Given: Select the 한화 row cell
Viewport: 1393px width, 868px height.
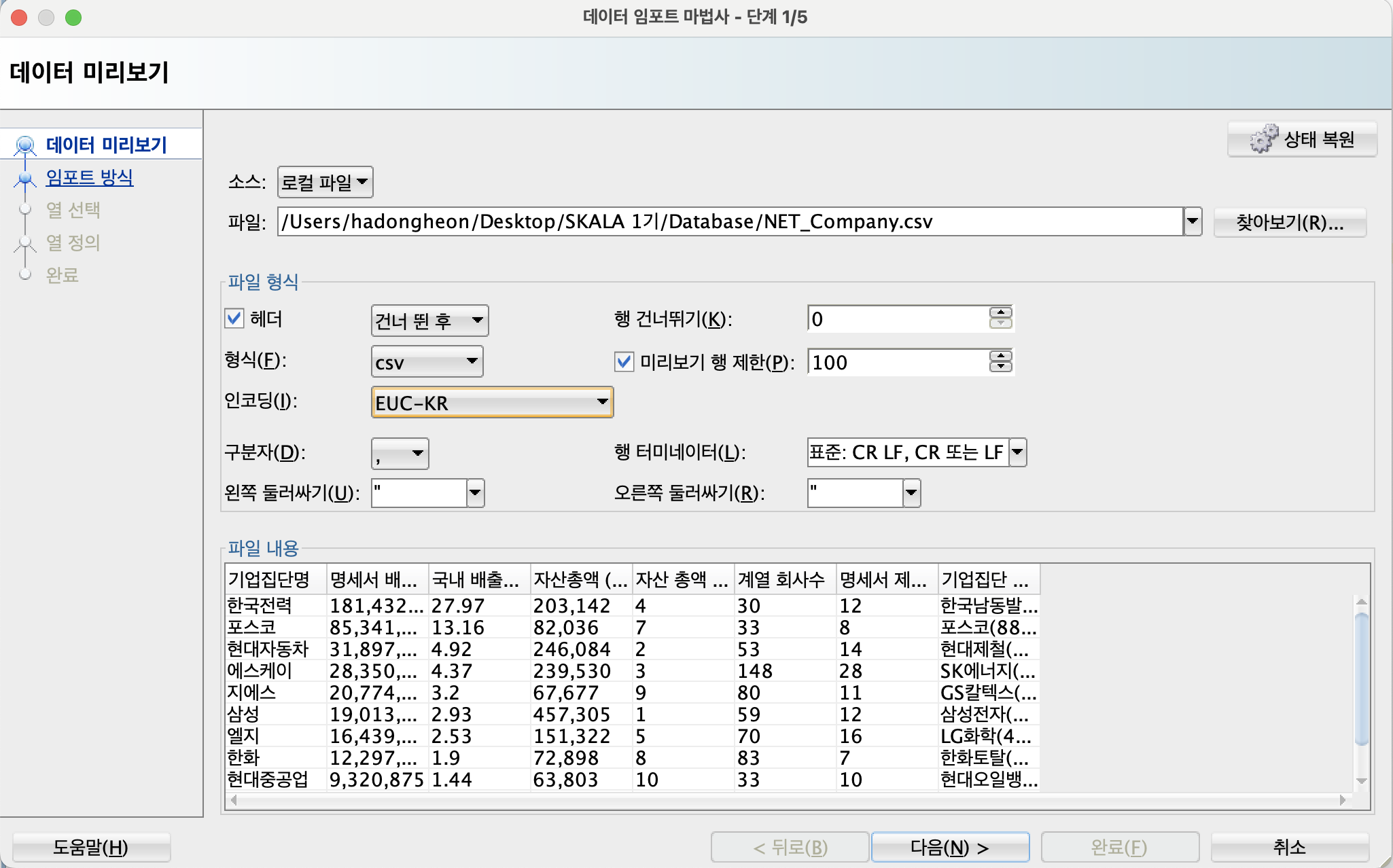Looking at the screenshot, I should (276, 757).
